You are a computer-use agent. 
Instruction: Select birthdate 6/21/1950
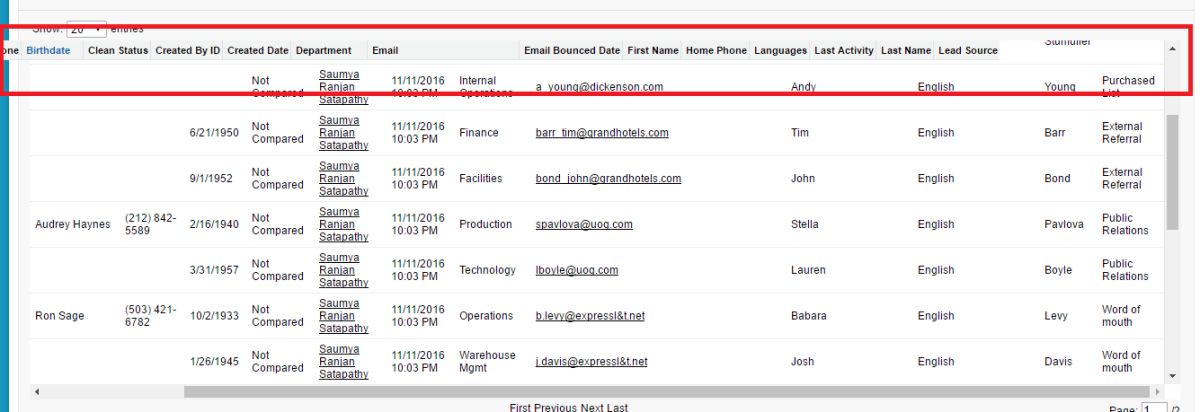tap(214, 133)
